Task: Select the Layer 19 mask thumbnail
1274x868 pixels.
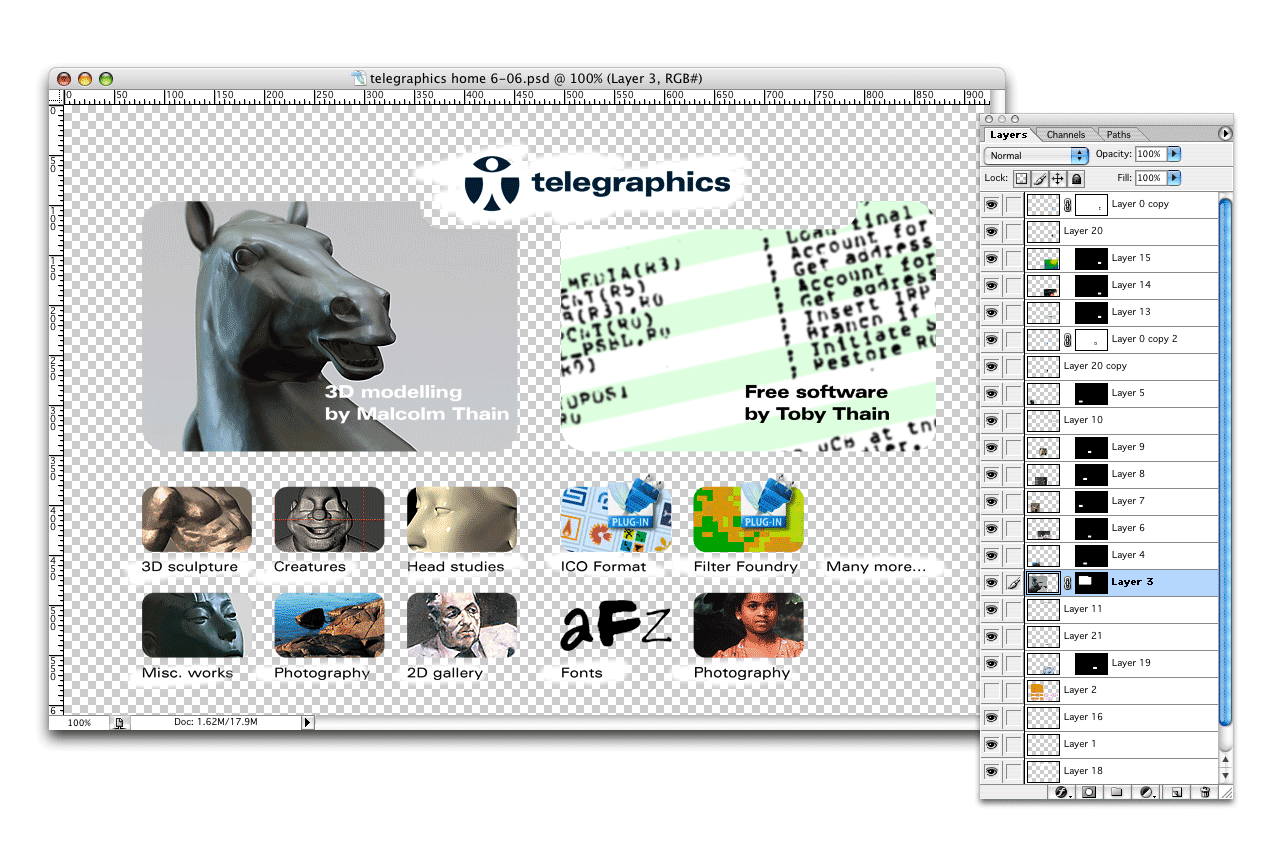Action: (1091, 663)
